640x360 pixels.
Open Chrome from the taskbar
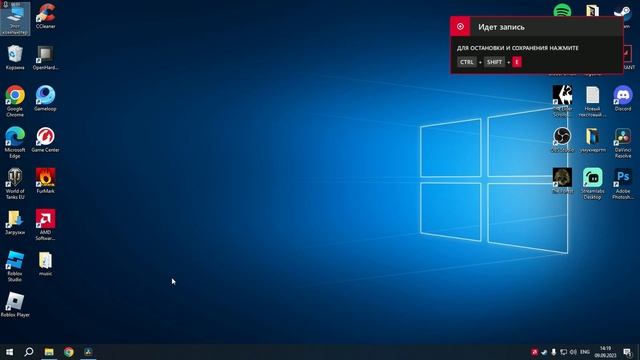[69, 352]
